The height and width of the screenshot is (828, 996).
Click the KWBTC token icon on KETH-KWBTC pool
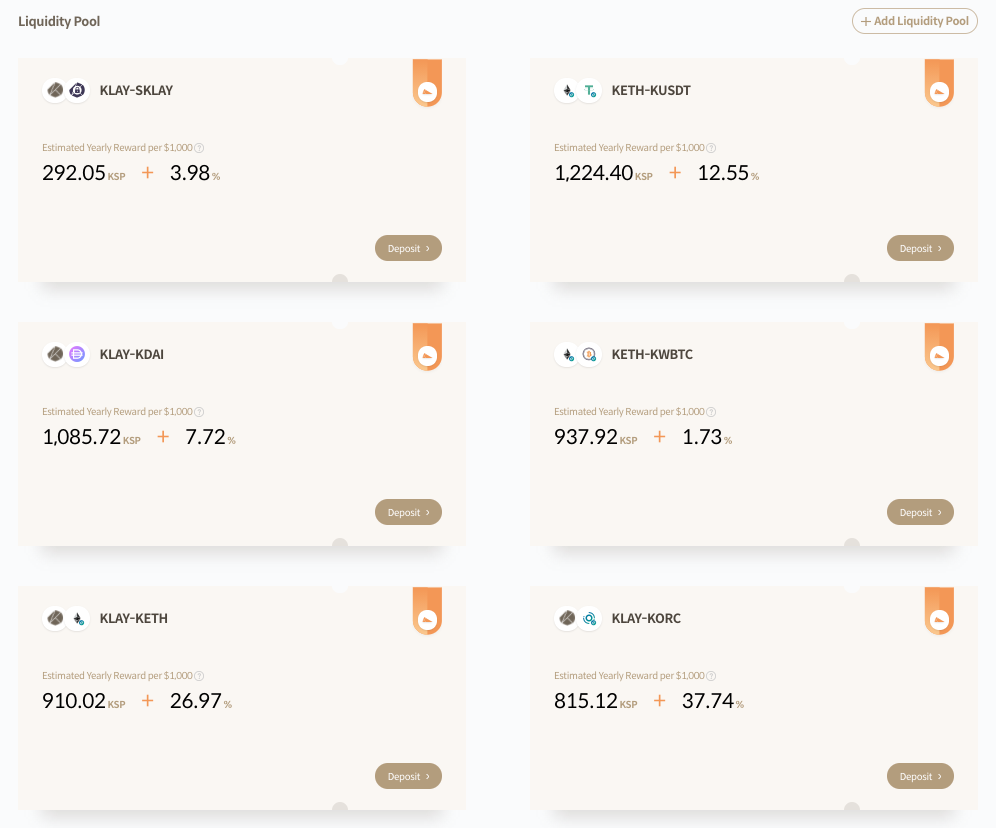(x=589, y=354)
